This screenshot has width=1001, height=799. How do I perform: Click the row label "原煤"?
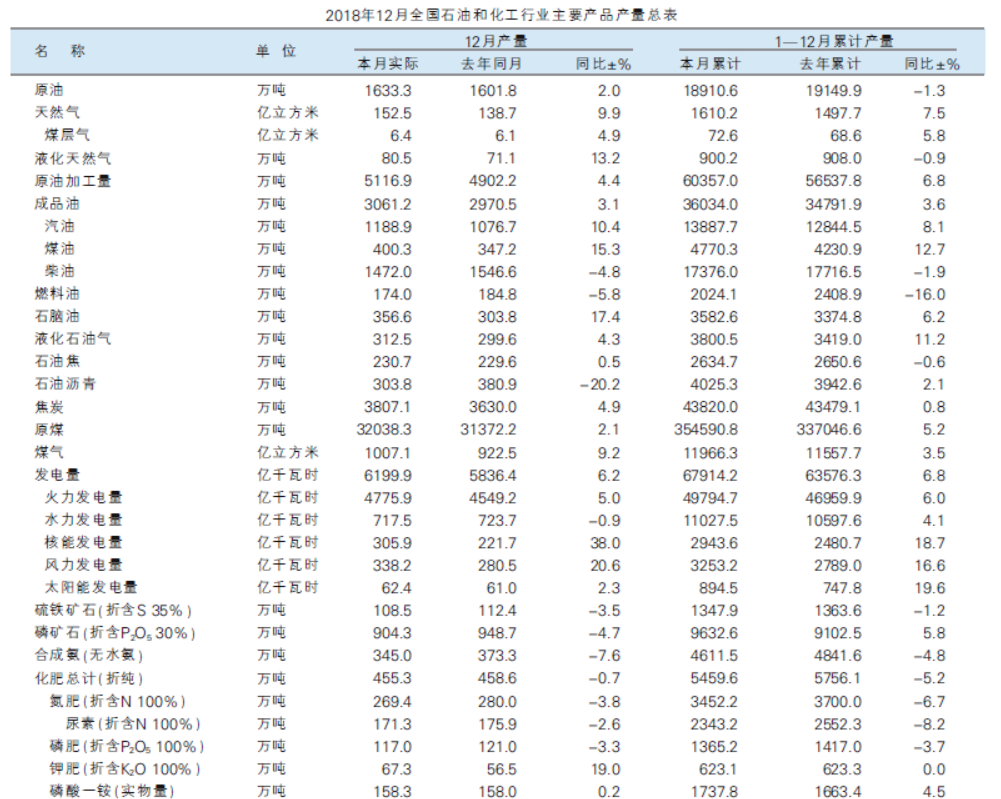[x=49, y=429]
